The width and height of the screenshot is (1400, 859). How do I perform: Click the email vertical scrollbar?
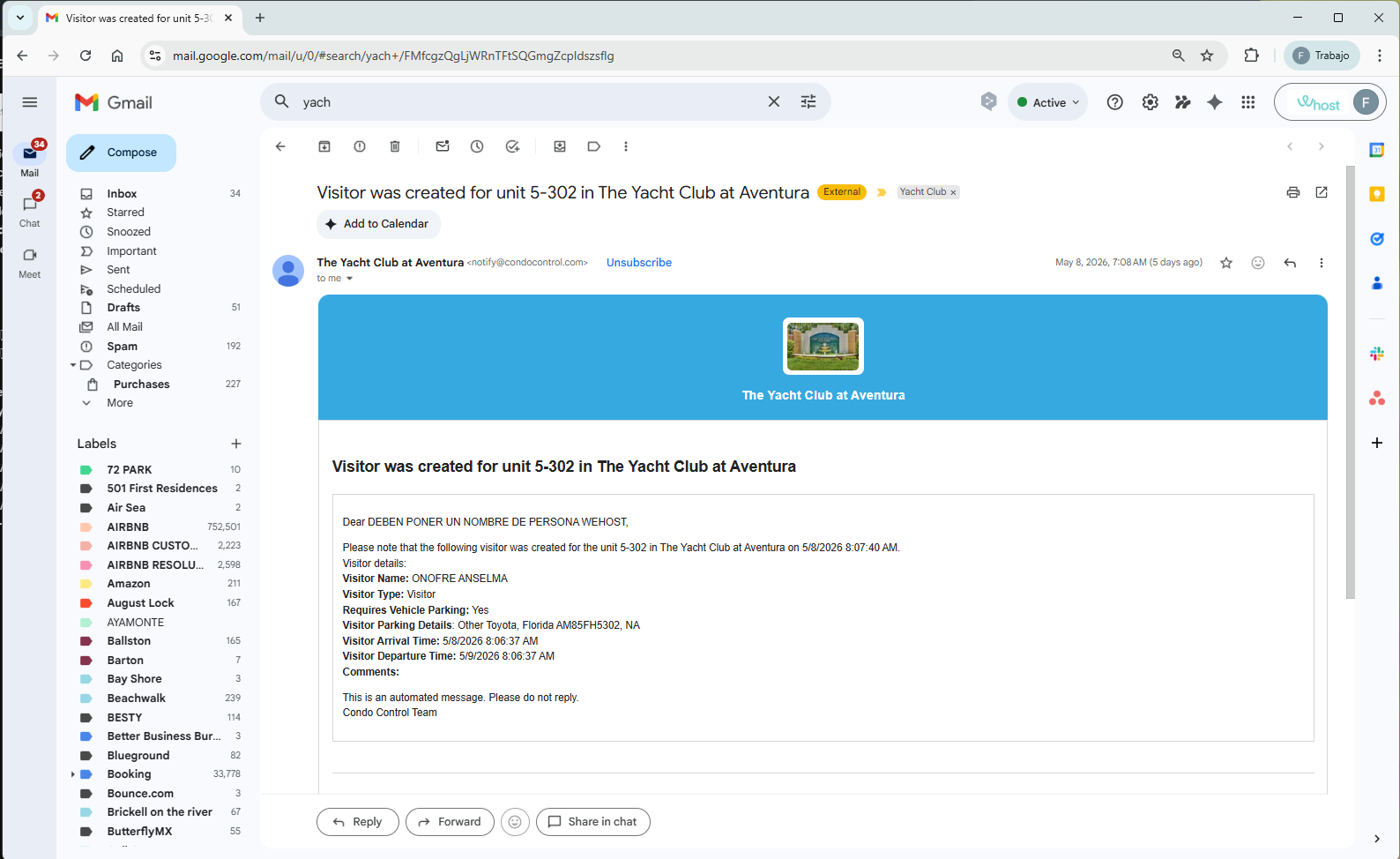[1351, 382]
